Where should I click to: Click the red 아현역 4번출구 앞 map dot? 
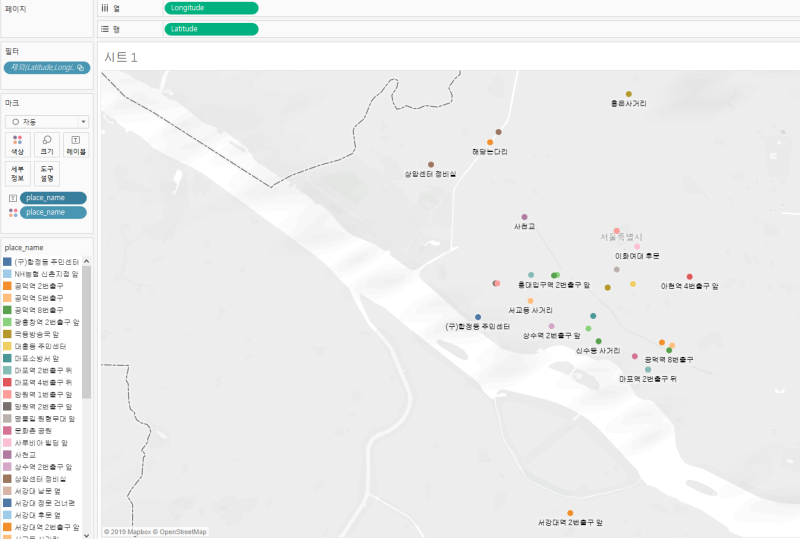pos(690,277)
